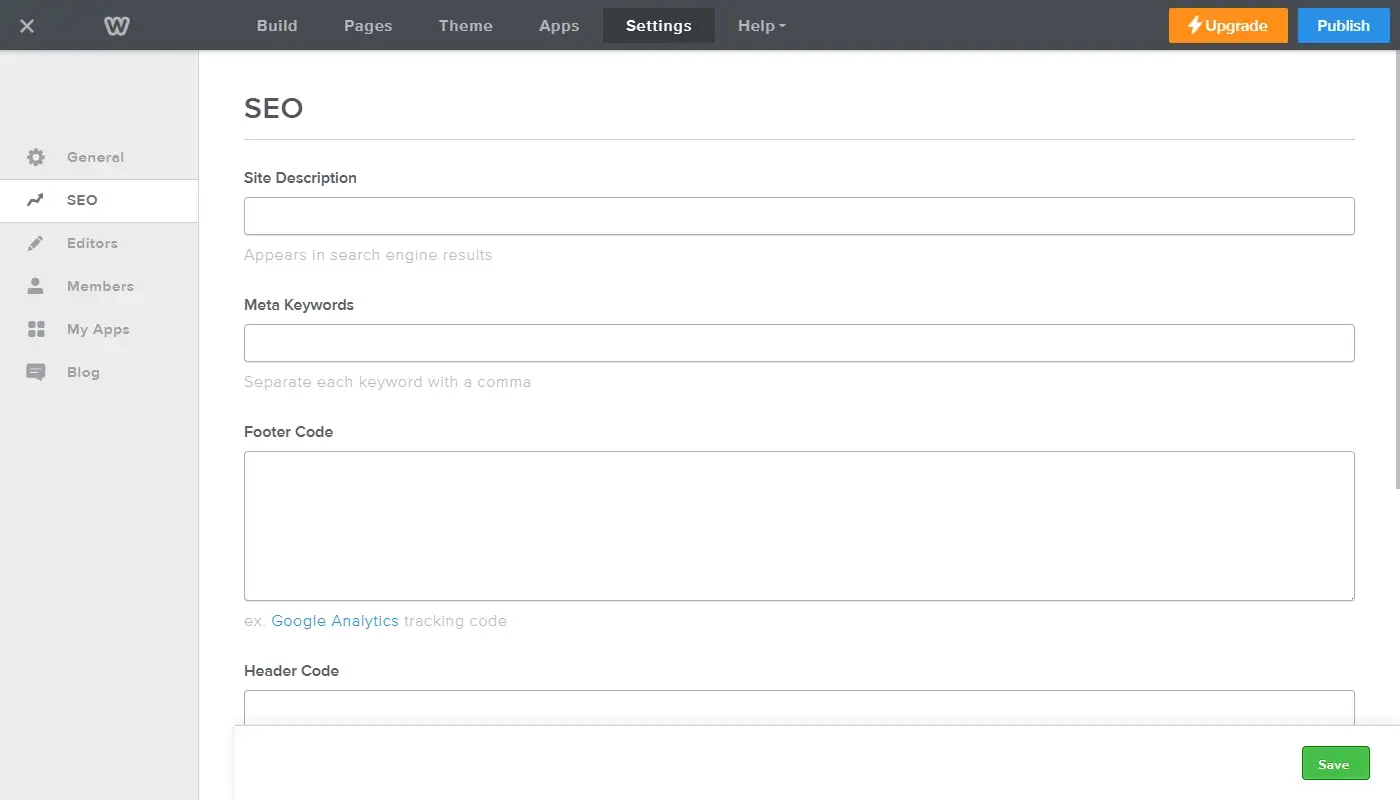Follow the Google Analytics link

(335, 621)
